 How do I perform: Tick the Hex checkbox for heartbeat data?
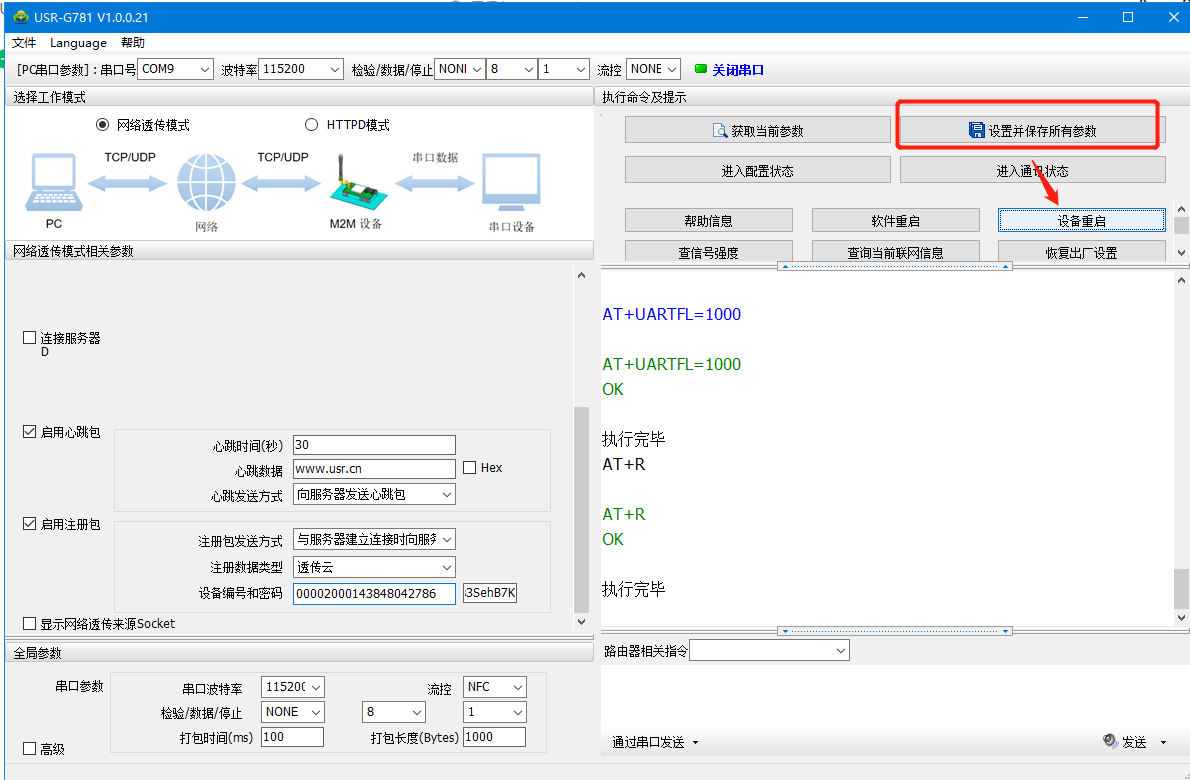point(470,468)
